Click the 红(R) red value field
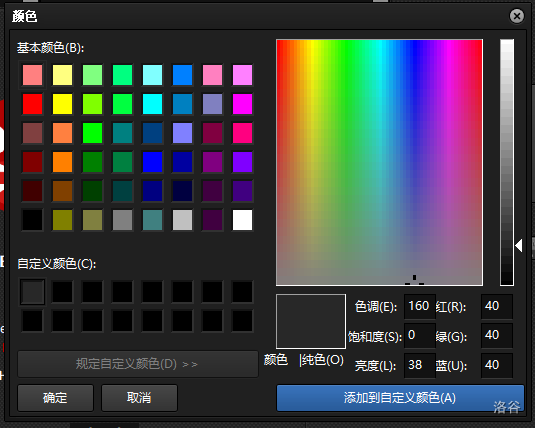The height and width of the screenshot is (428, 535). point(497,306)
